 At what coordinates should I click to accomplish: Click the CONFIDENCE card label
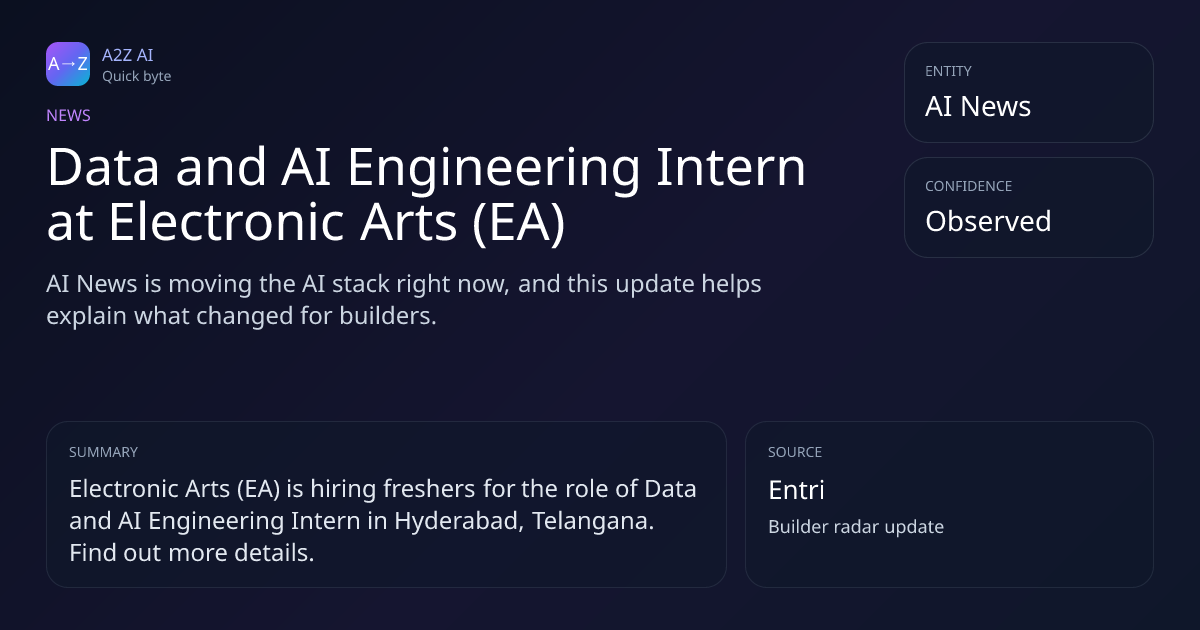pos(968,186)
